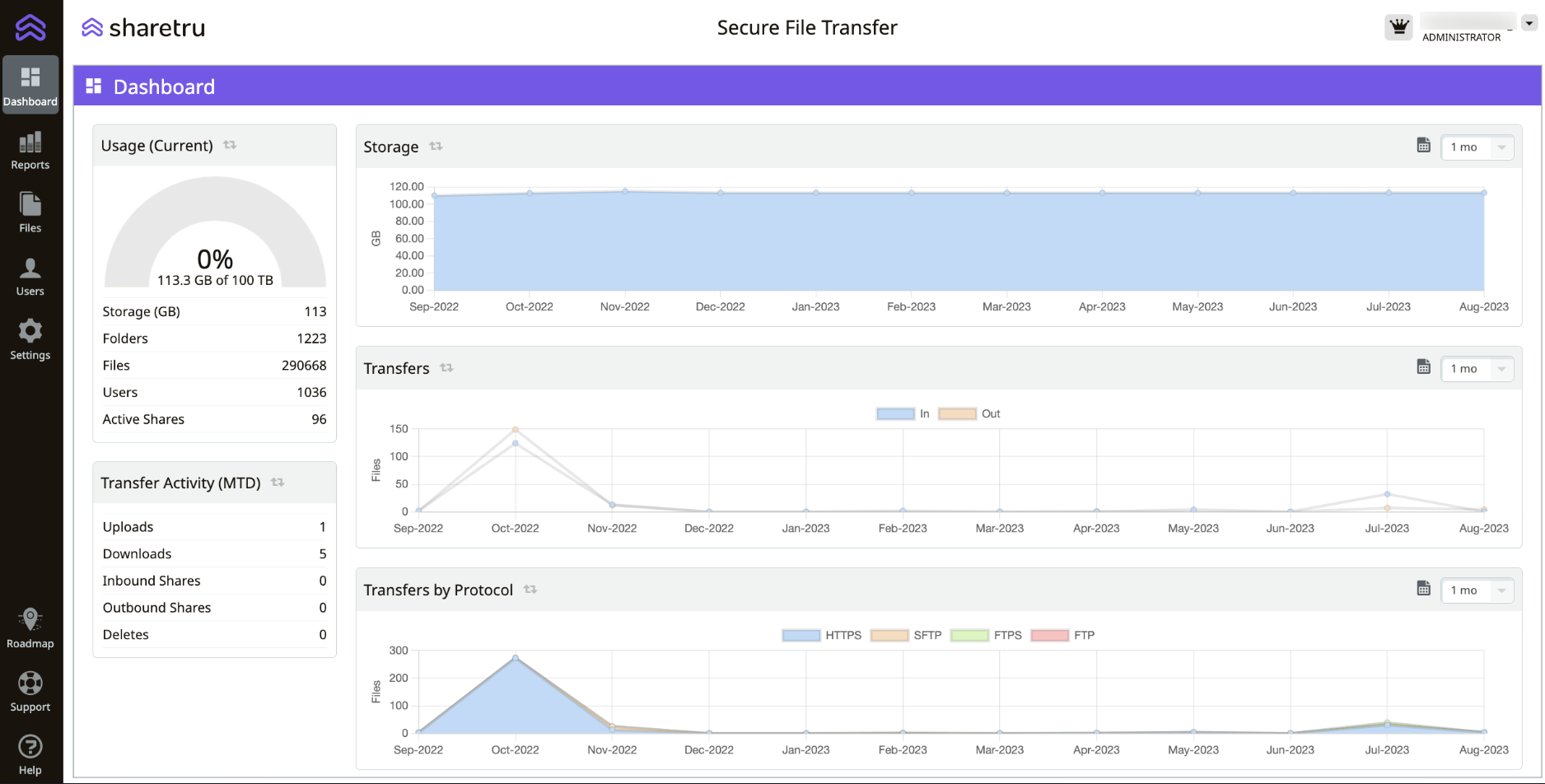The width and height of the screenshot is (1545, 784).
Task: Click the Oct-2022 peak point in Transfers by Protocol
Action: (x=516, y=658)
